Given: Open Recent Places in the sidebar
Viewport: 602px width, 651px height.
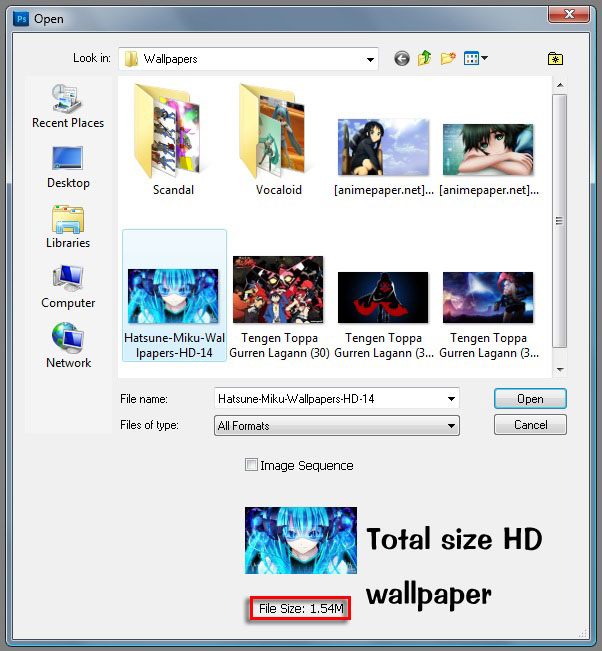Looking at the screenshot, I should (x=68, y=106).
